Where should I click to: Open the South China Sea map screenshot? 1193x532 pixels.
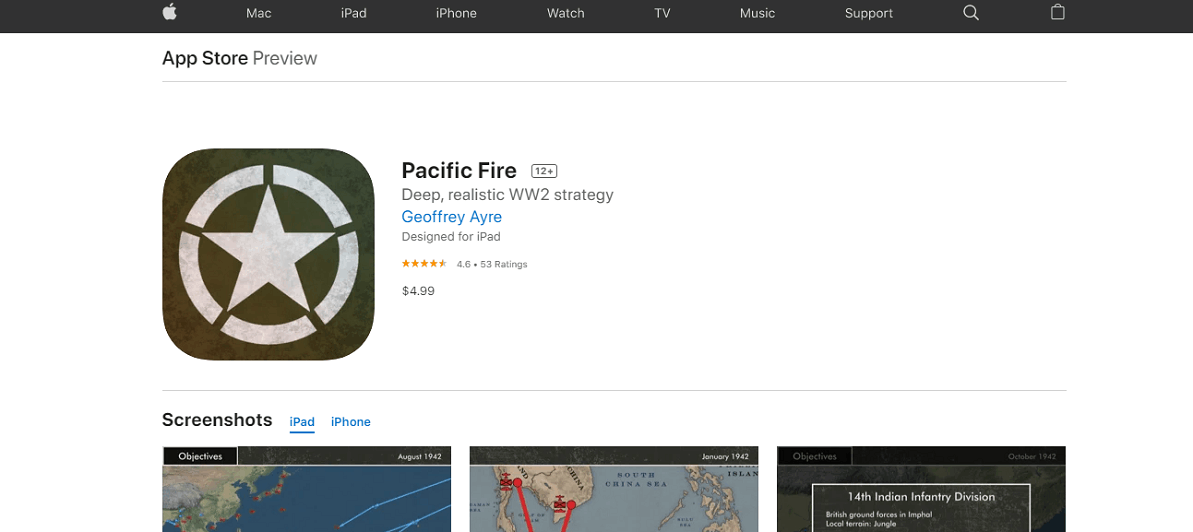(x=614, y=489)
